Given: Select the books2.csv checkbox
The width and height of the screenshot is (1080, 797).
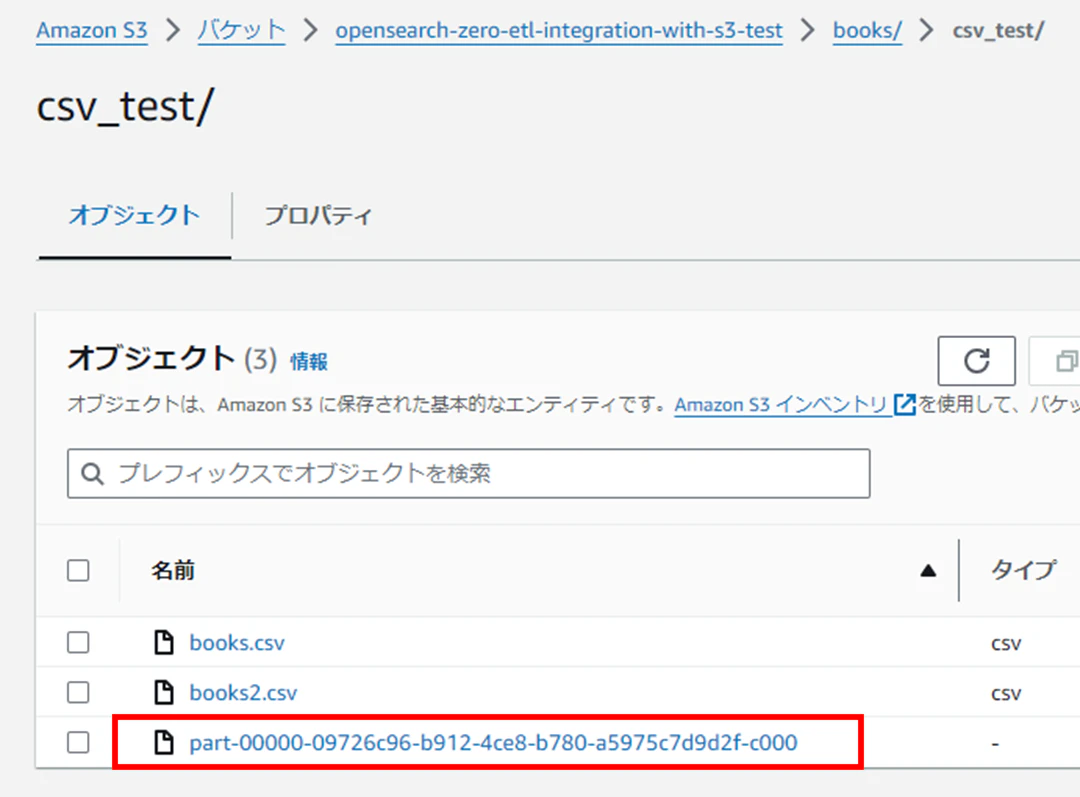Looking at the screenshot, I should tap(79, 692).
